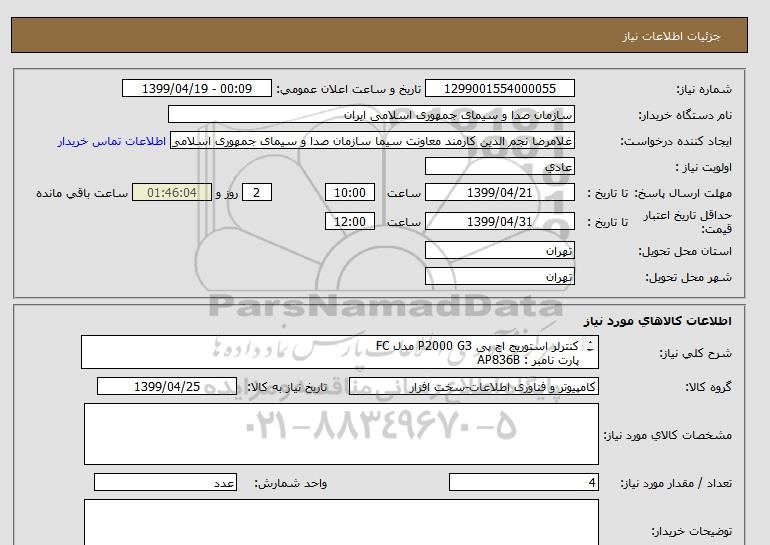
Task: Click price validity date field 1399/04/31
Action: coord(499,221)
